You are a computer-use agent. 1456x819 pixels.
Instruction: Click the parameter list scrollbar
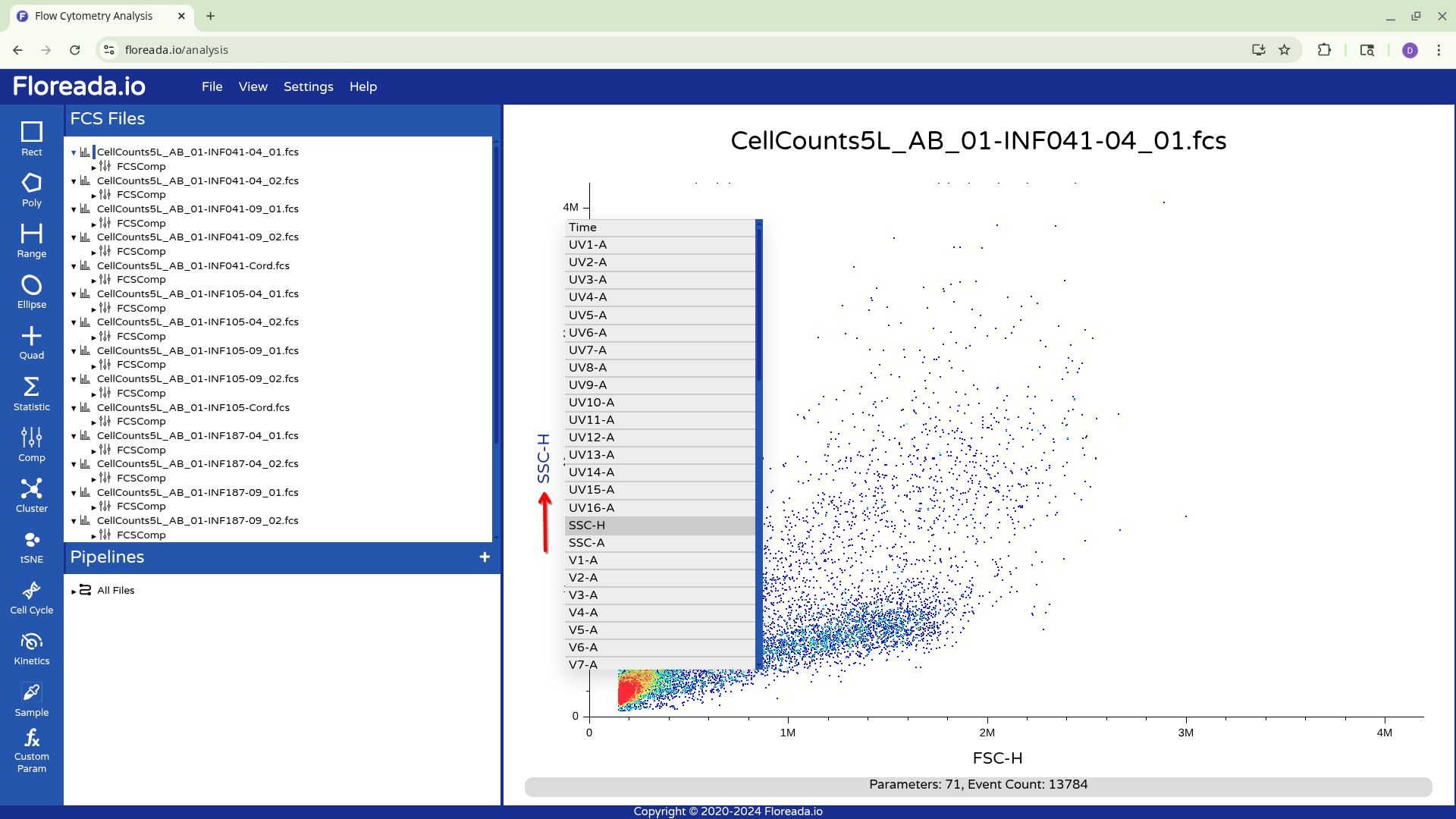758,303
